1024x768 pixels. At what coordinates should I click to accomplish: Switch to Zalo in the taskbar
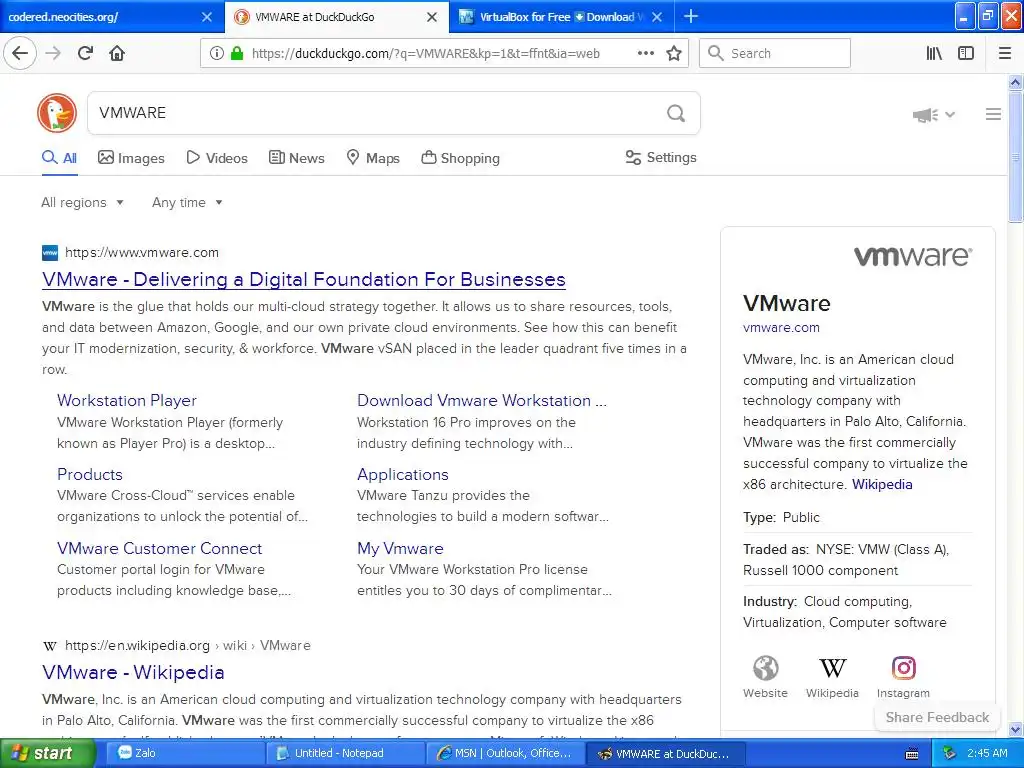pyautogui.click(x=184, y=753)
